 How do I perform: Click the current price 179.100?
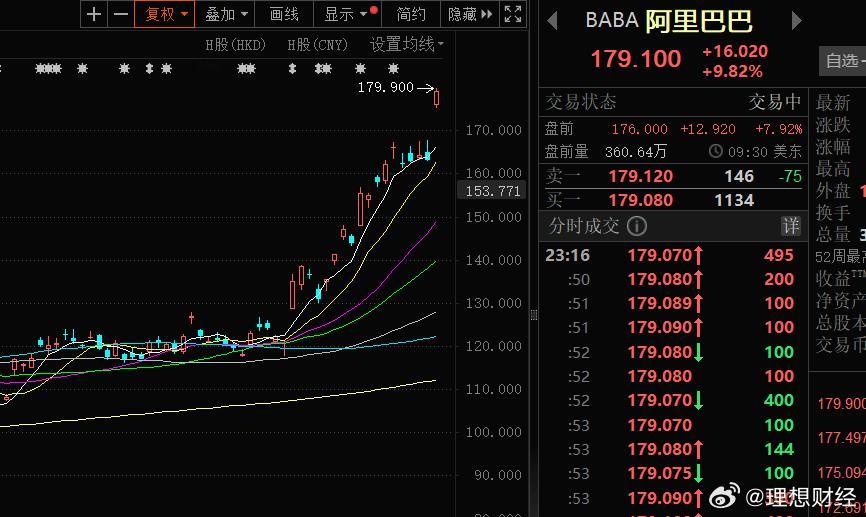click(636, 59)
